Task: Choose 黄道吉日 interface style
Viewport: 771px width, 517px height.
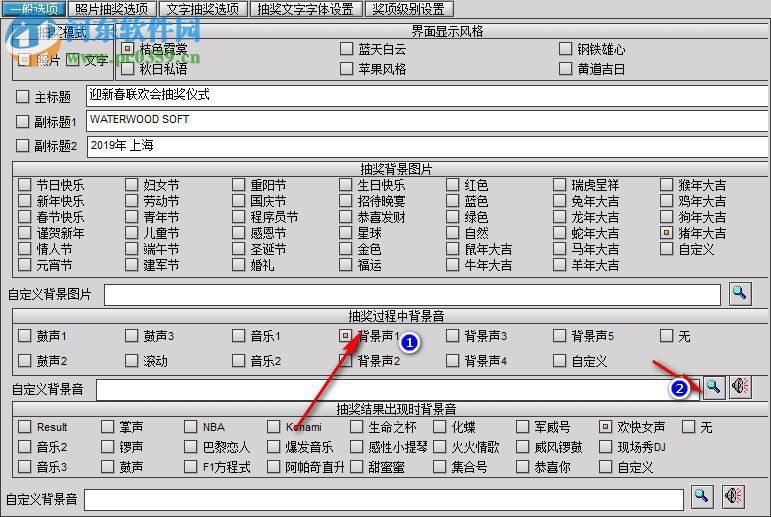Action: (565, 68)
